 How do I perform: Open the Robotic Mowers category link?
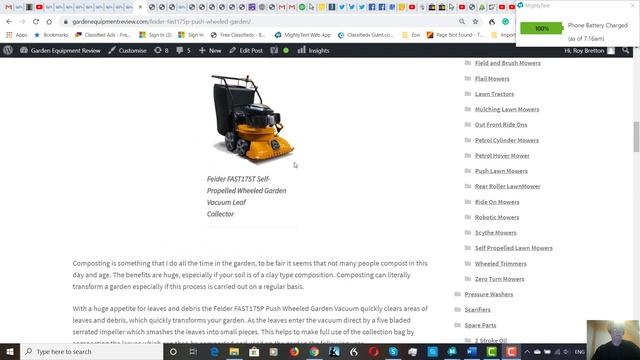pyautogui.click(x=497, y=217)
